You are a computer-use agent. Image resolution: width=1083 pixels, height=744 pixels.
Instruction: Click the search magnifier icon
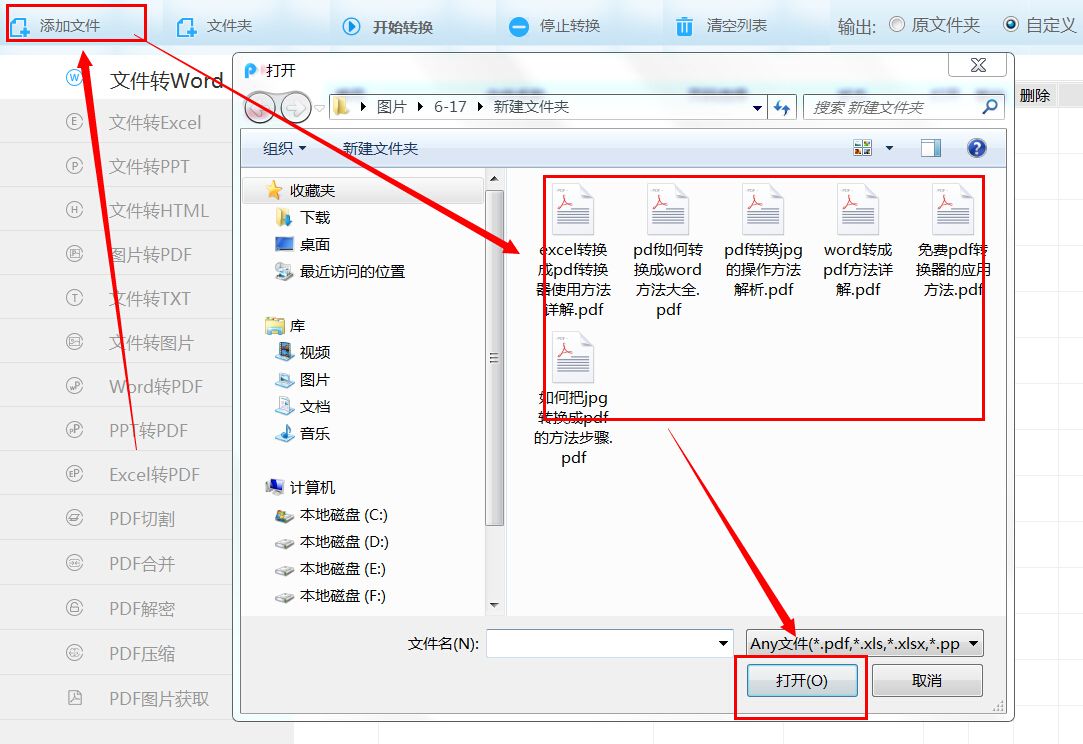click(990, 107)
